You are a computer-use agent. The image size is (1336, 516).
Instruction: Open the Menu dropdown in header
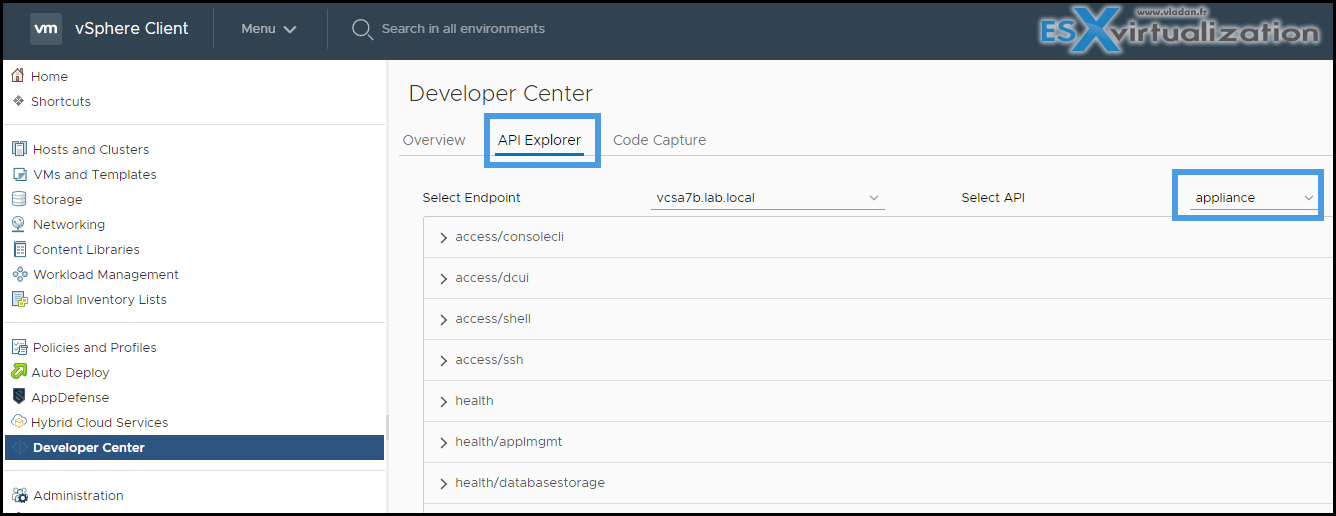[x=269, y=29]
